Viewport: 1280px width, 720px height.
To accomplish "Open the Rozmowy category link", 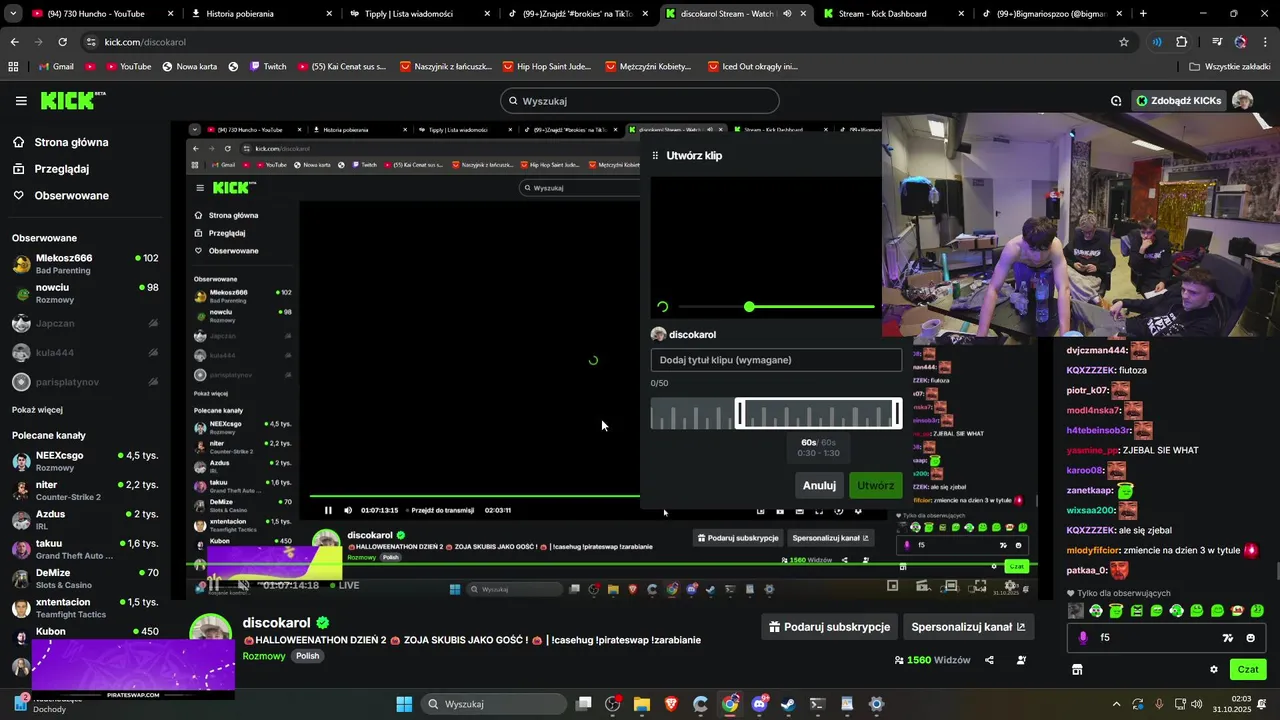I will pos(264,656).
